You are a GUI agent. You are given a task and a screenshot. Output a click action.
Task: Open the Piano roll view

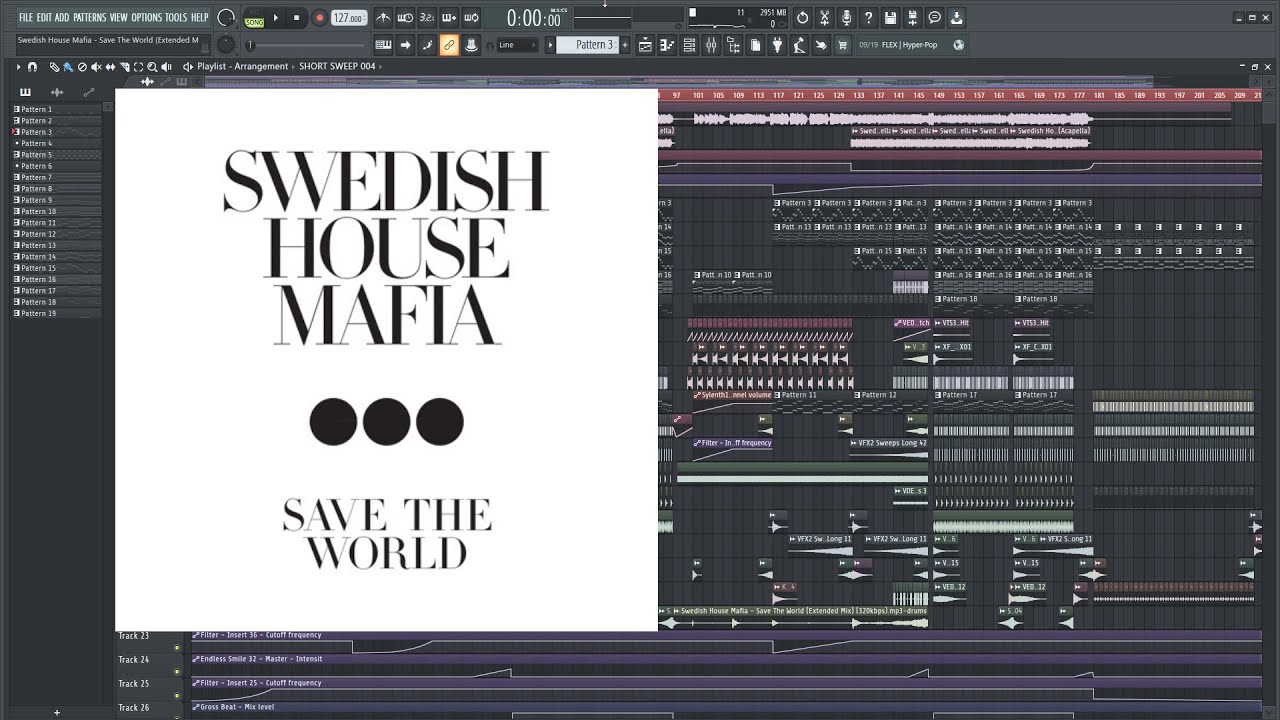667,45
